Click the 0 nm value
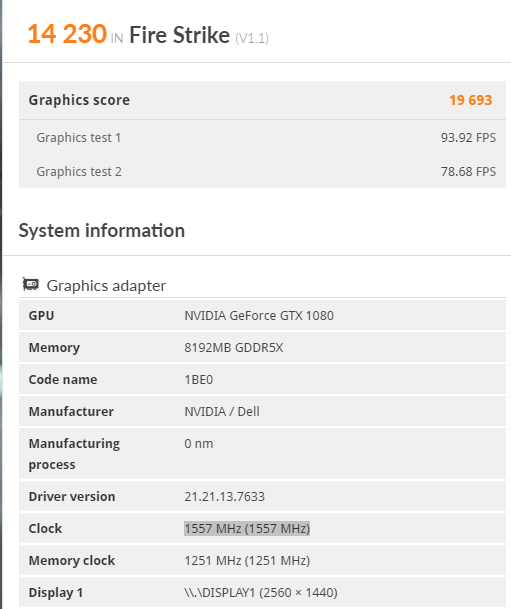The image size is (511, 609). pyautogui.click(x=198, y=444)
